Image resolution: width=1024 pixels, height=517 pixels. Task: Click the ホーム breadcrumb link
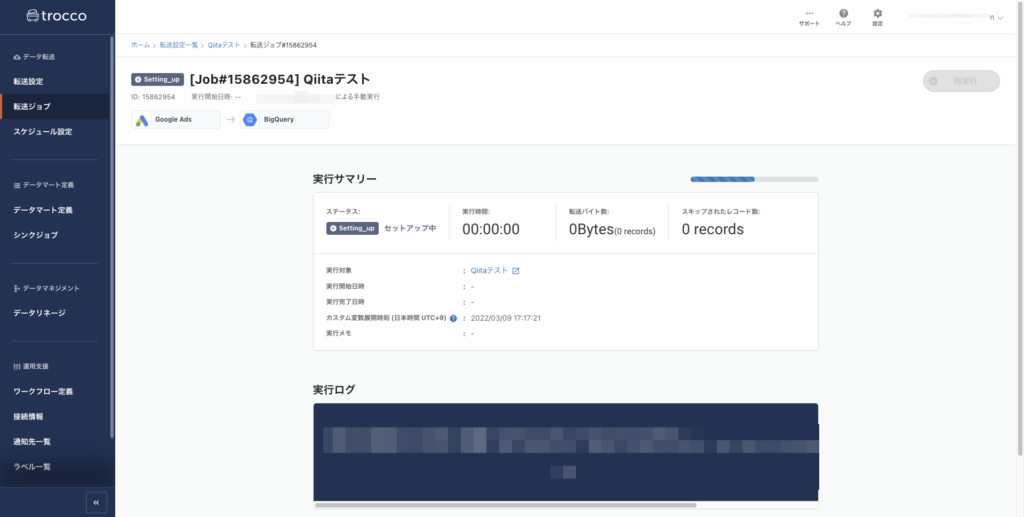(140, 45)
